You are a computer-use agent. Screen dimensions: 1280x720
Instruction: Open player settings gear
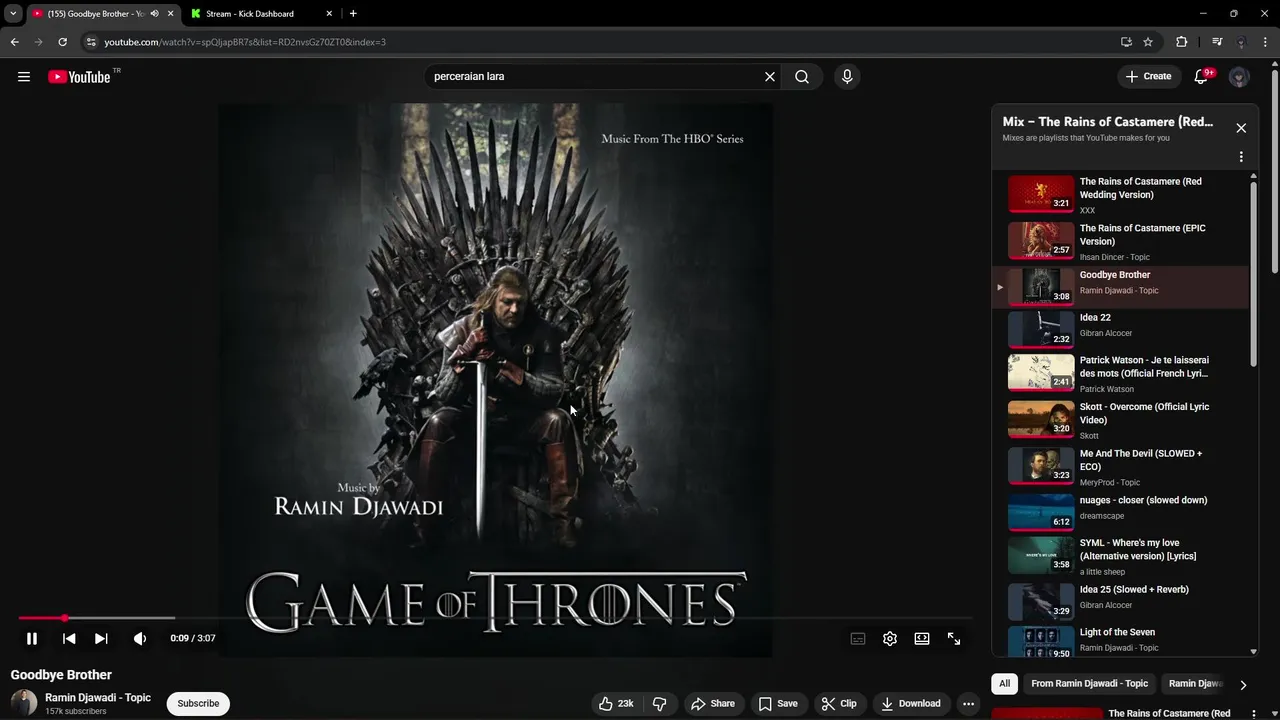point(890,639)
